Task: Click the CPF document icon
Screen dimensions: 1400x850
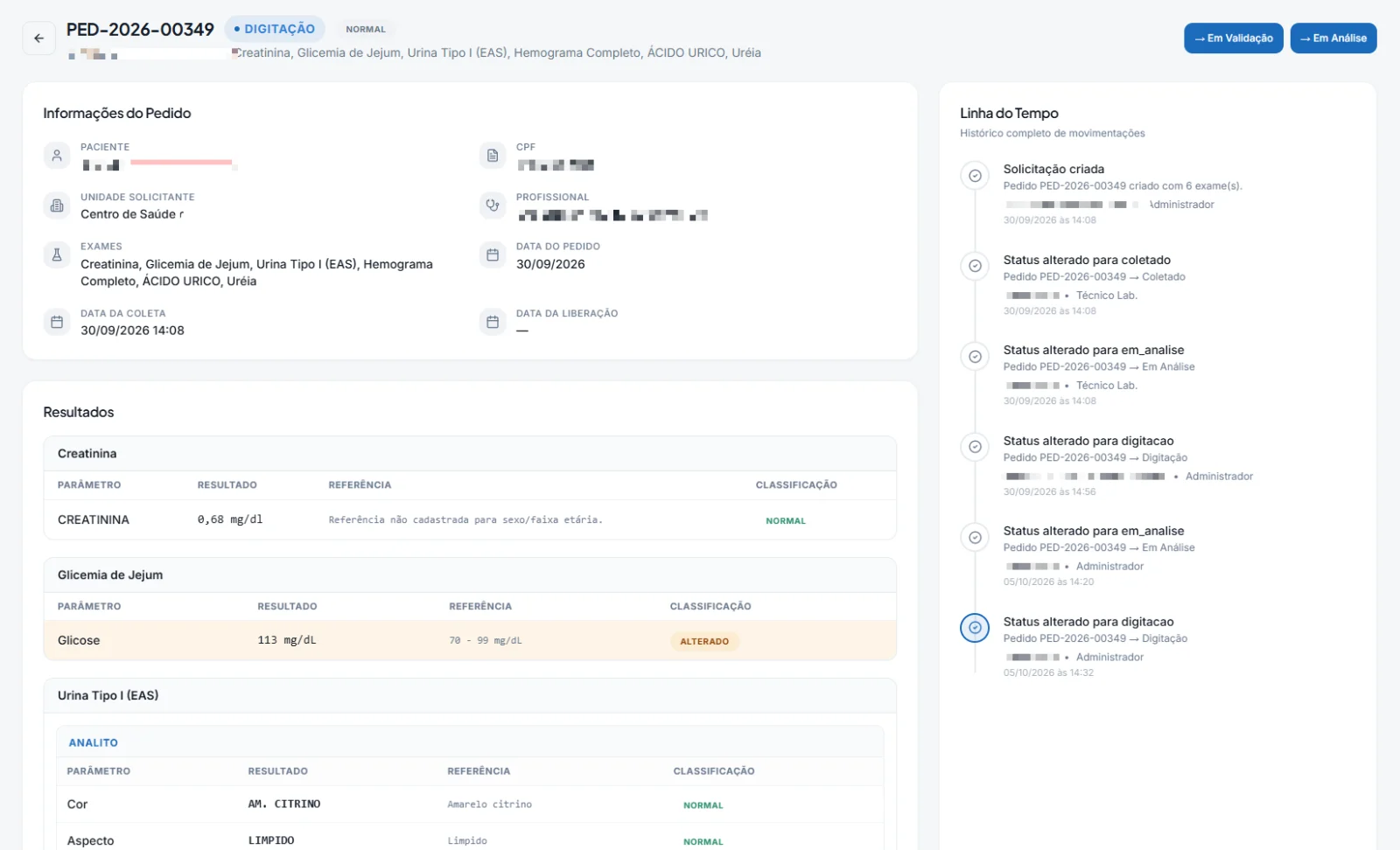Action: (493, 156)
